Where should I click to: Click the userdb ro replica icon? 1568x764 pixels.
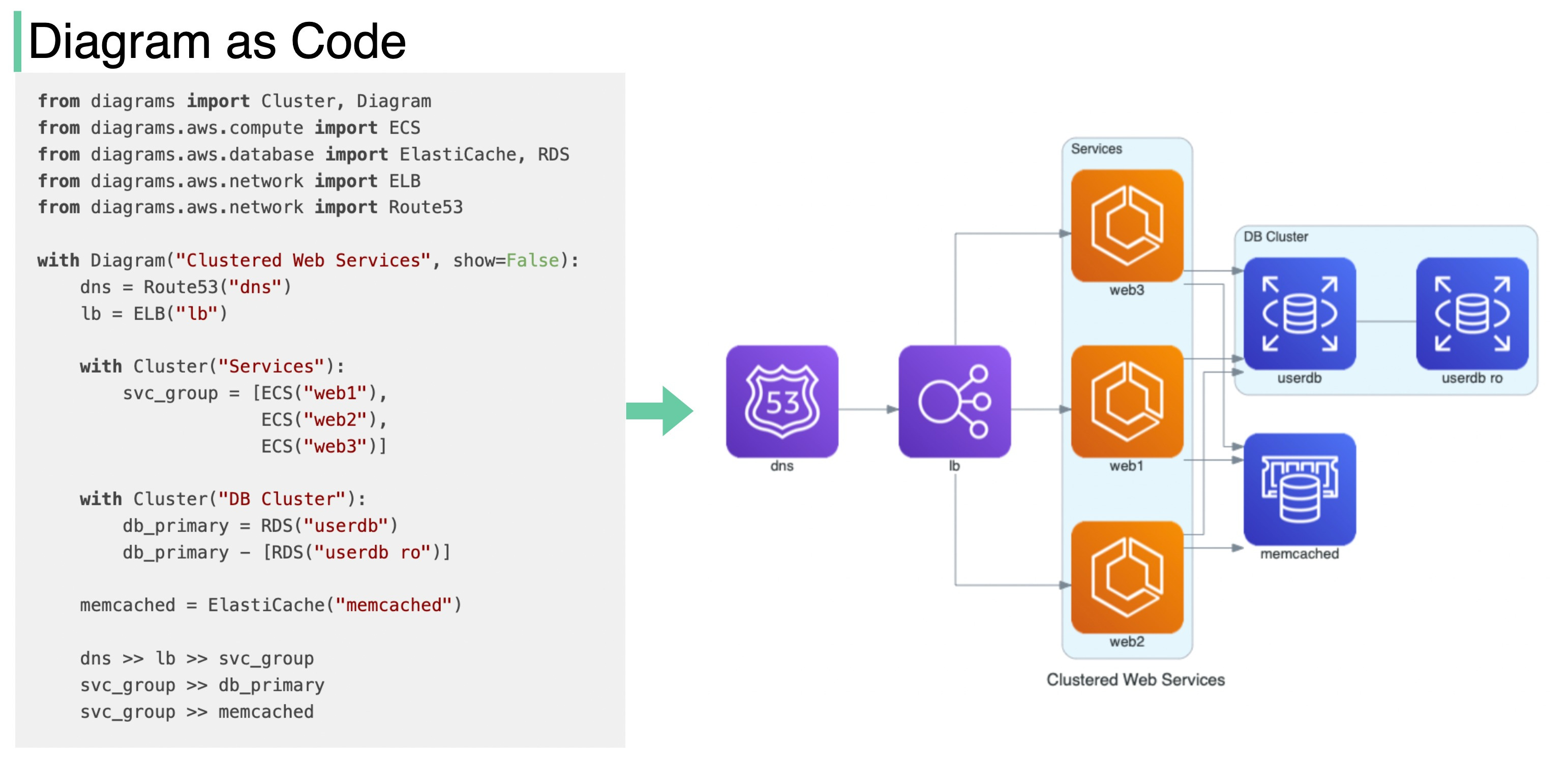[1473, 314]
